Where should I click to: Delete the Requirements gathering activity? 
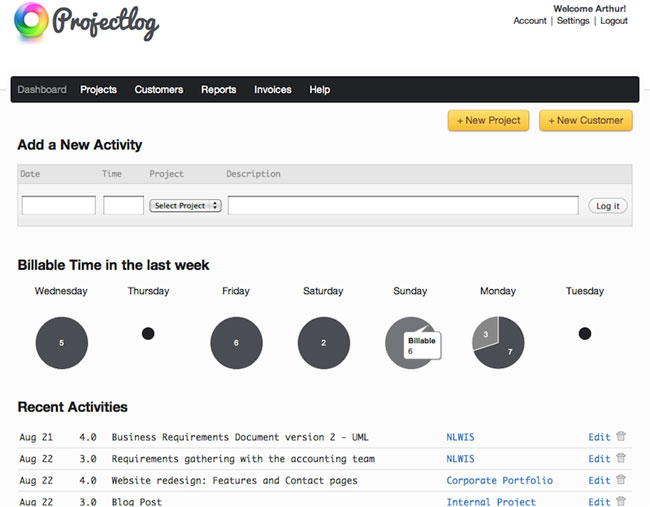(621, 458)
